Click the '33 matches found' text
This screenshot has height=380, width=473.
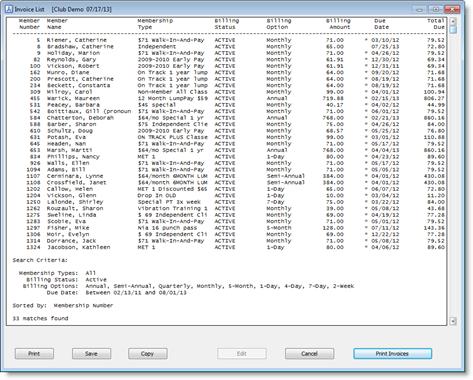tap(40, 319)
